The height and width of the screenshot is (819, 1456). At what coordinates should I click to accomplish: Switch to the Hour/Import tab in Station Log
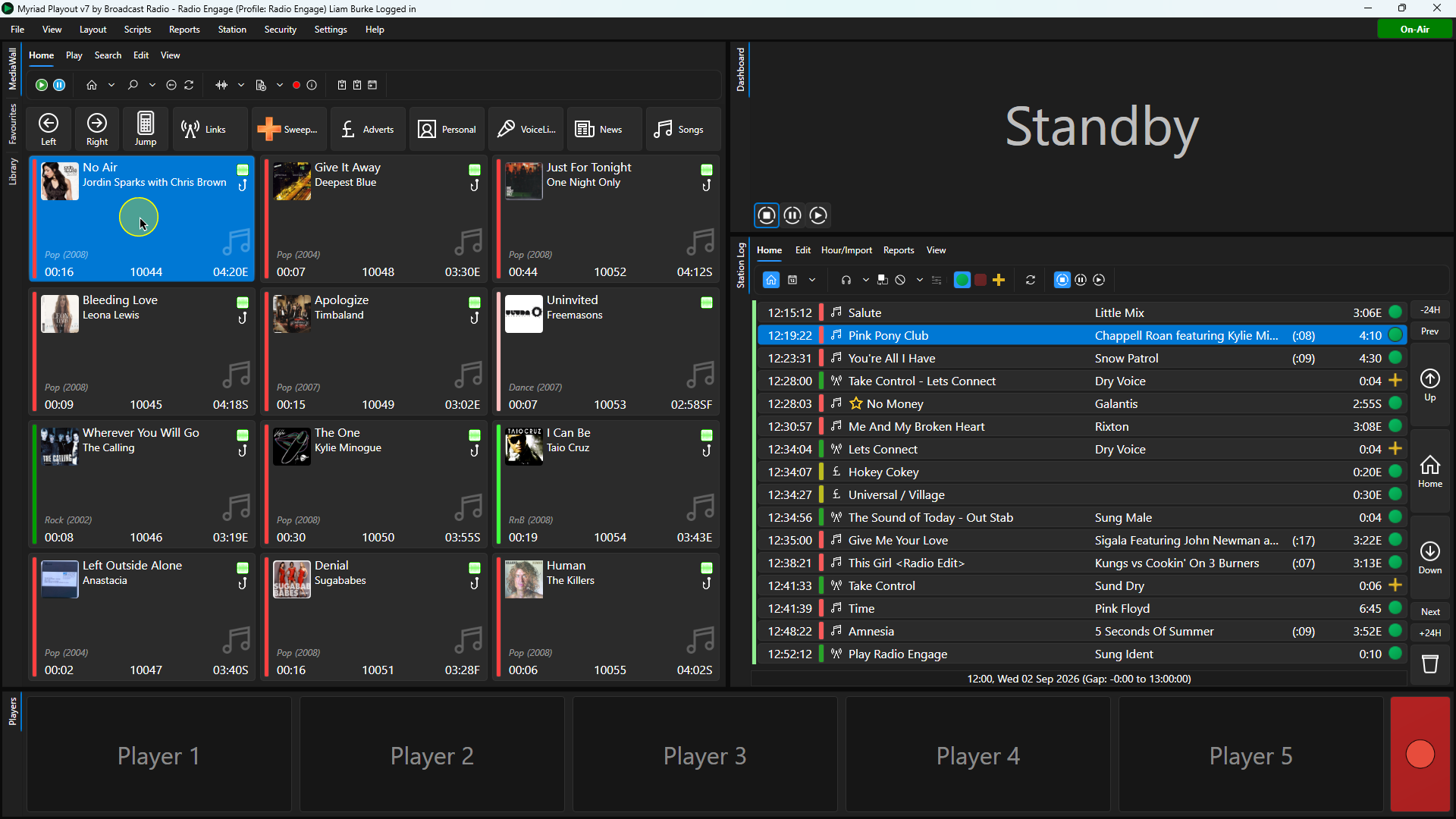pyautogui.click(x=846, y=250)
